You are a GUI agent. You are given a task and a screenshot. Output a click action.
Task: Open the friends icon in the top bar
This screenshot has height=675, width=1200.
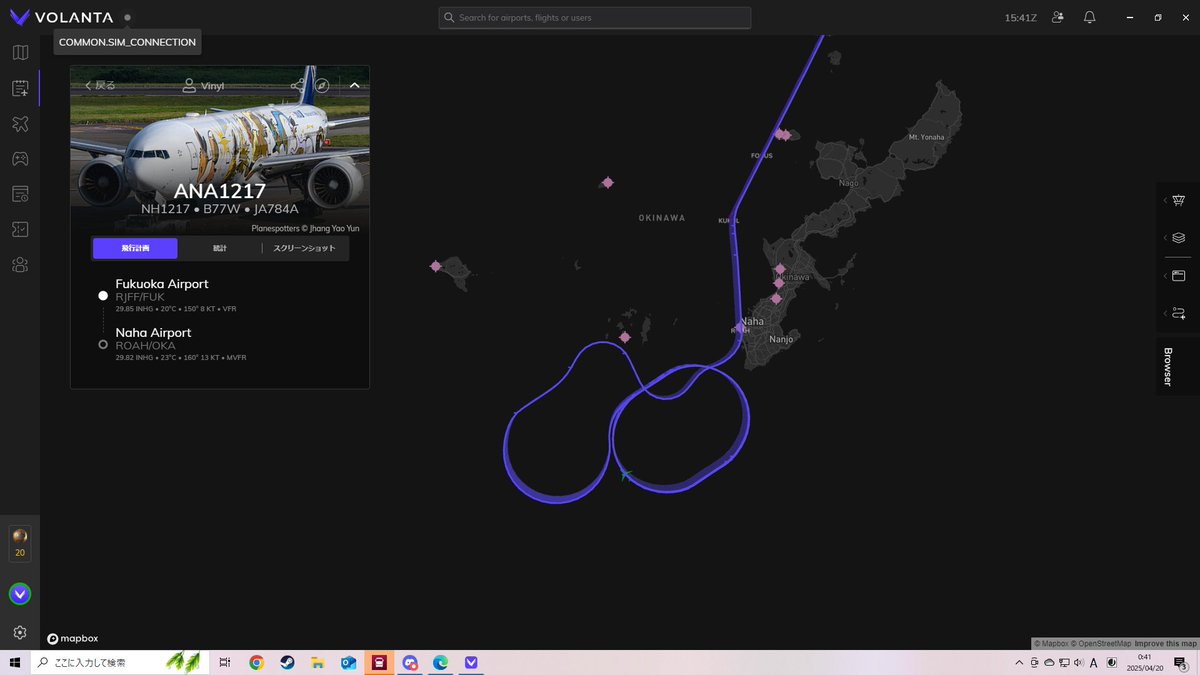coord(1059,17)
